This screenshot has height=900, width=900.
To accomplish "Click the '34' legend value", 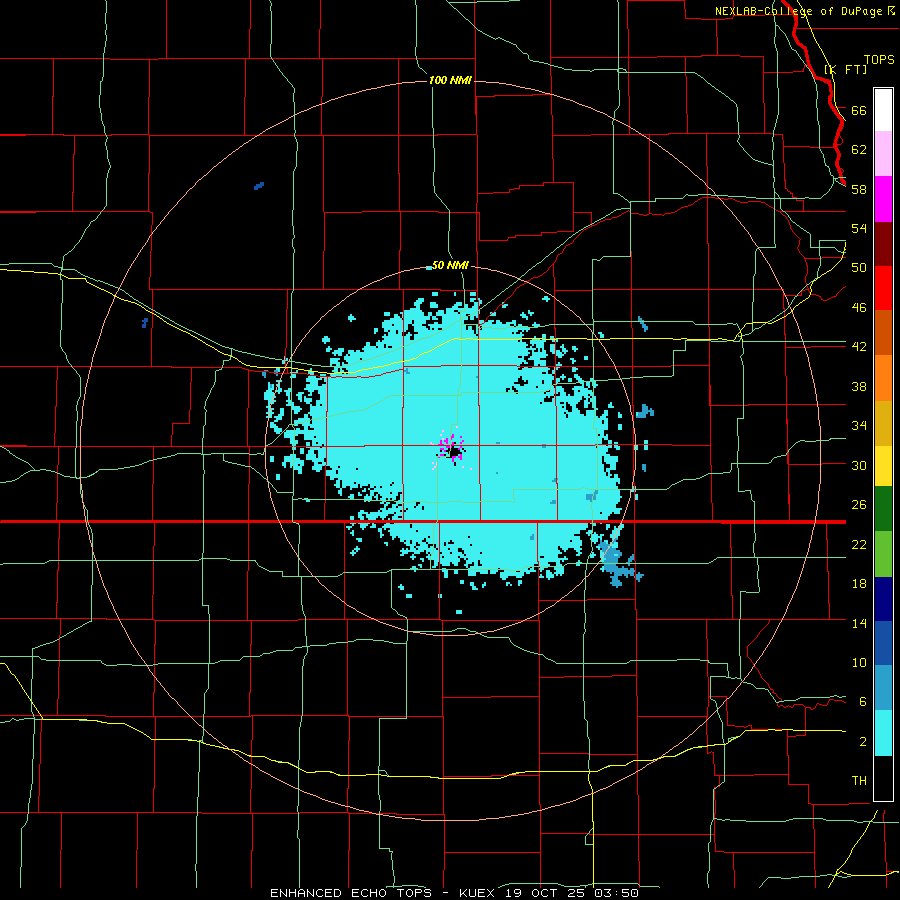I will (x=859, y=425).
